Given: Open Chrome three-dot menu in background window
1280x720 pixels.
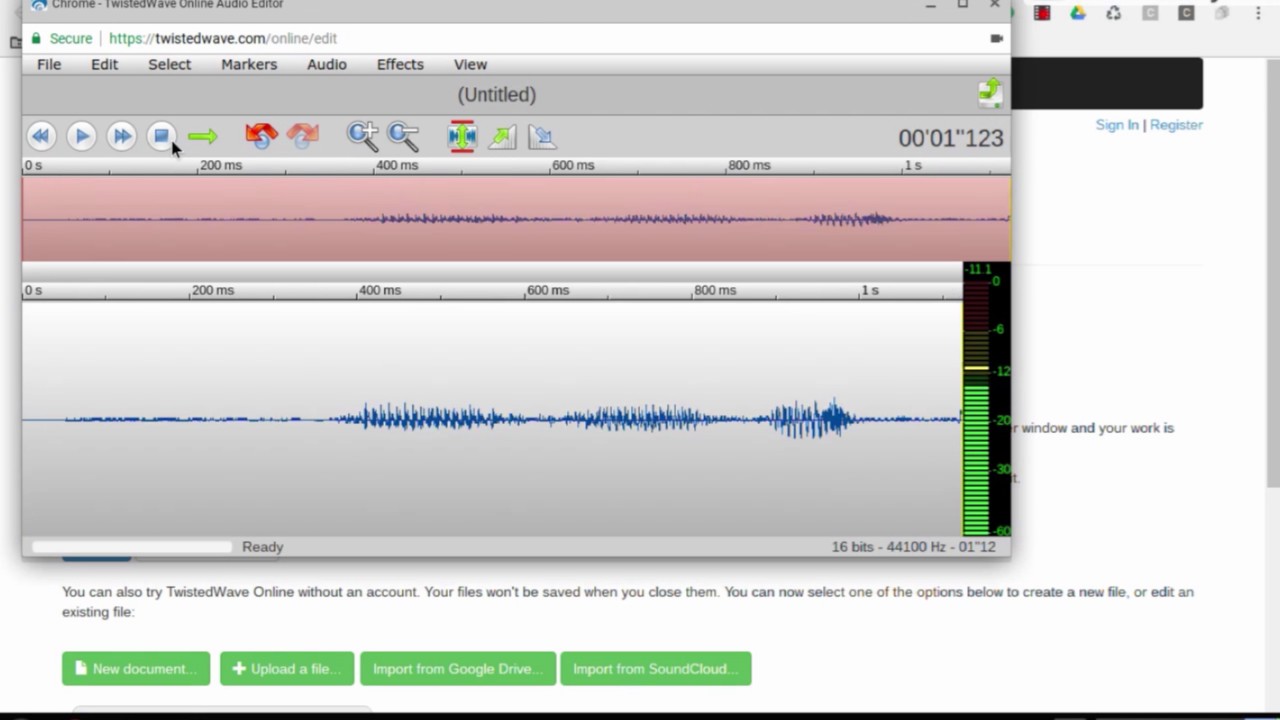Looking at the screenshot, I should tap(1258, 13).
